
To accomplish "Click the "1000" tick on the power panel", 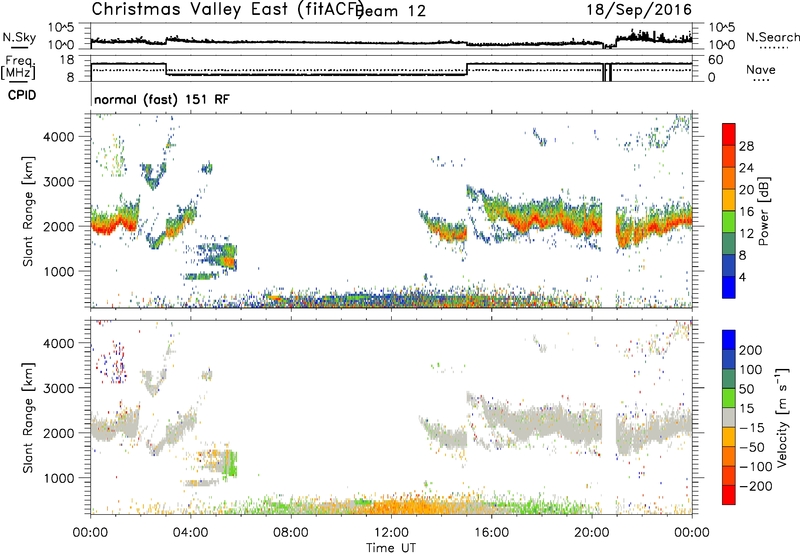I will (58, 271).
